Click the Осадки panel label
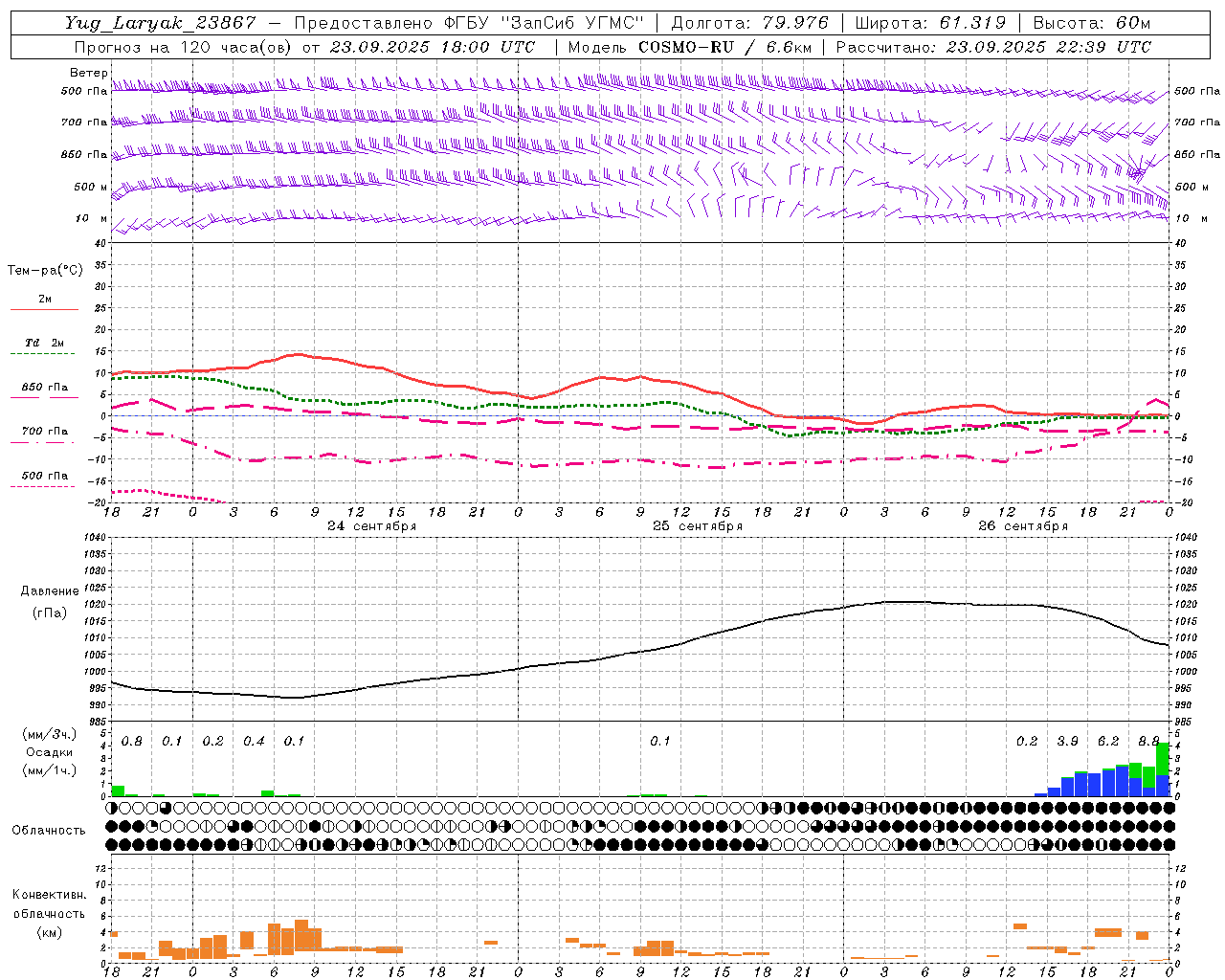The height and width of the screenshot is (980, 1225). (x=50, y=752)
